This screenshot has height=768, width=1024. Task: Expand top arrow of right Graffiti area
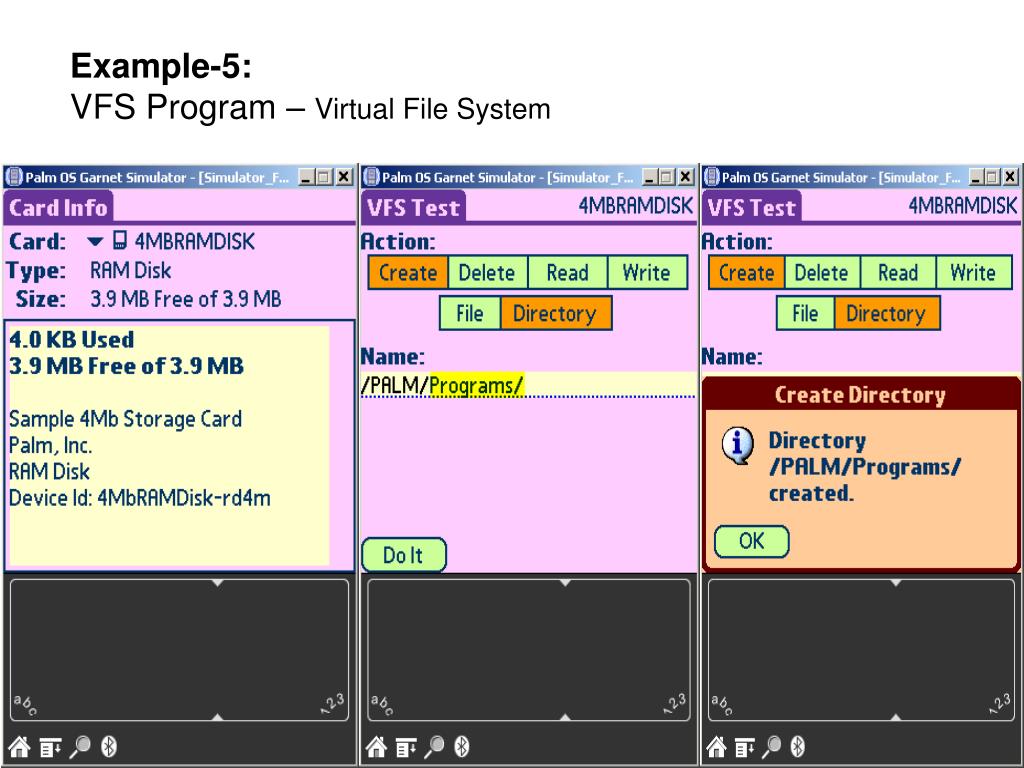tap(896, 583)
